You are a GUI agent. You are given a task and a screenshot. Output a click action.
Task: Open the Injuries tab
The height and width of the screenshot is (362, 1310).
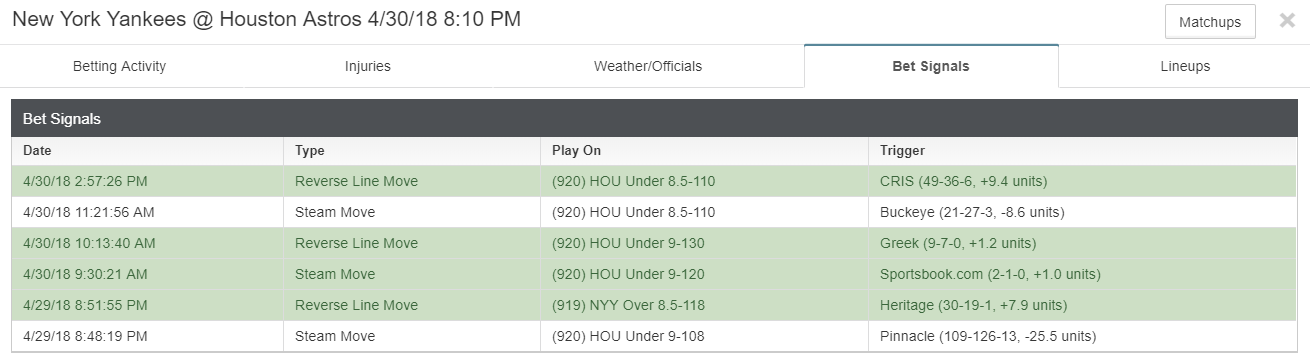368,66
